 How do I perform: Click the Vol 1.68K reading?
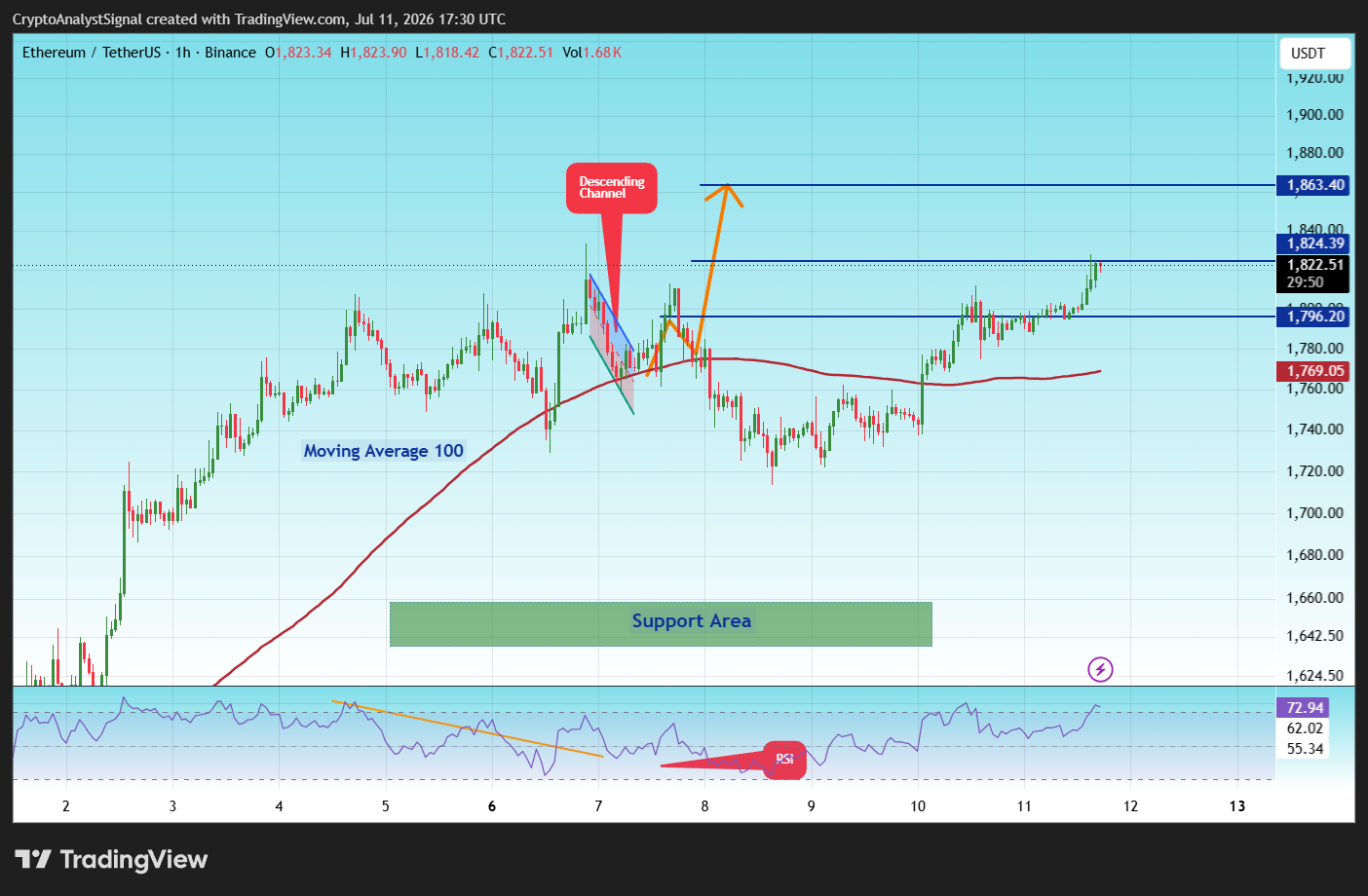591,53
